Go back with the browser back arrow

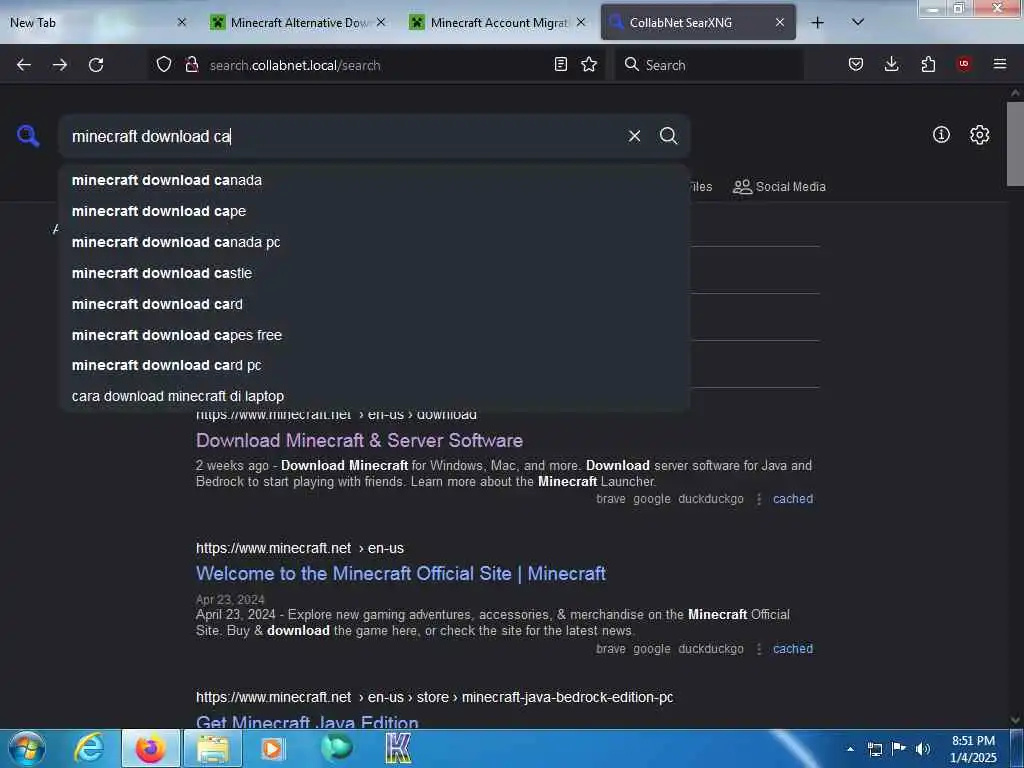[24, 65]
